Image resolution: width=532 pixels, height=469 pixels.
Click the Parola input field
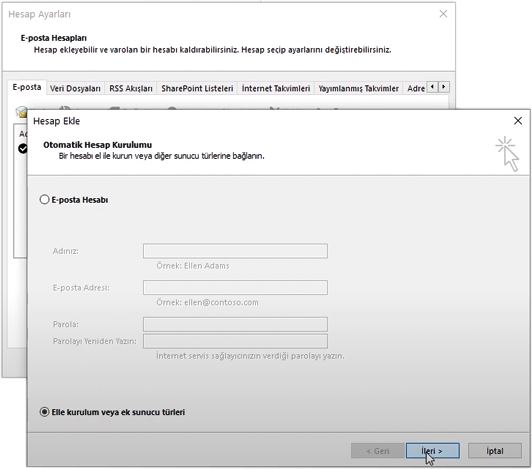click(x=235, y=324)
